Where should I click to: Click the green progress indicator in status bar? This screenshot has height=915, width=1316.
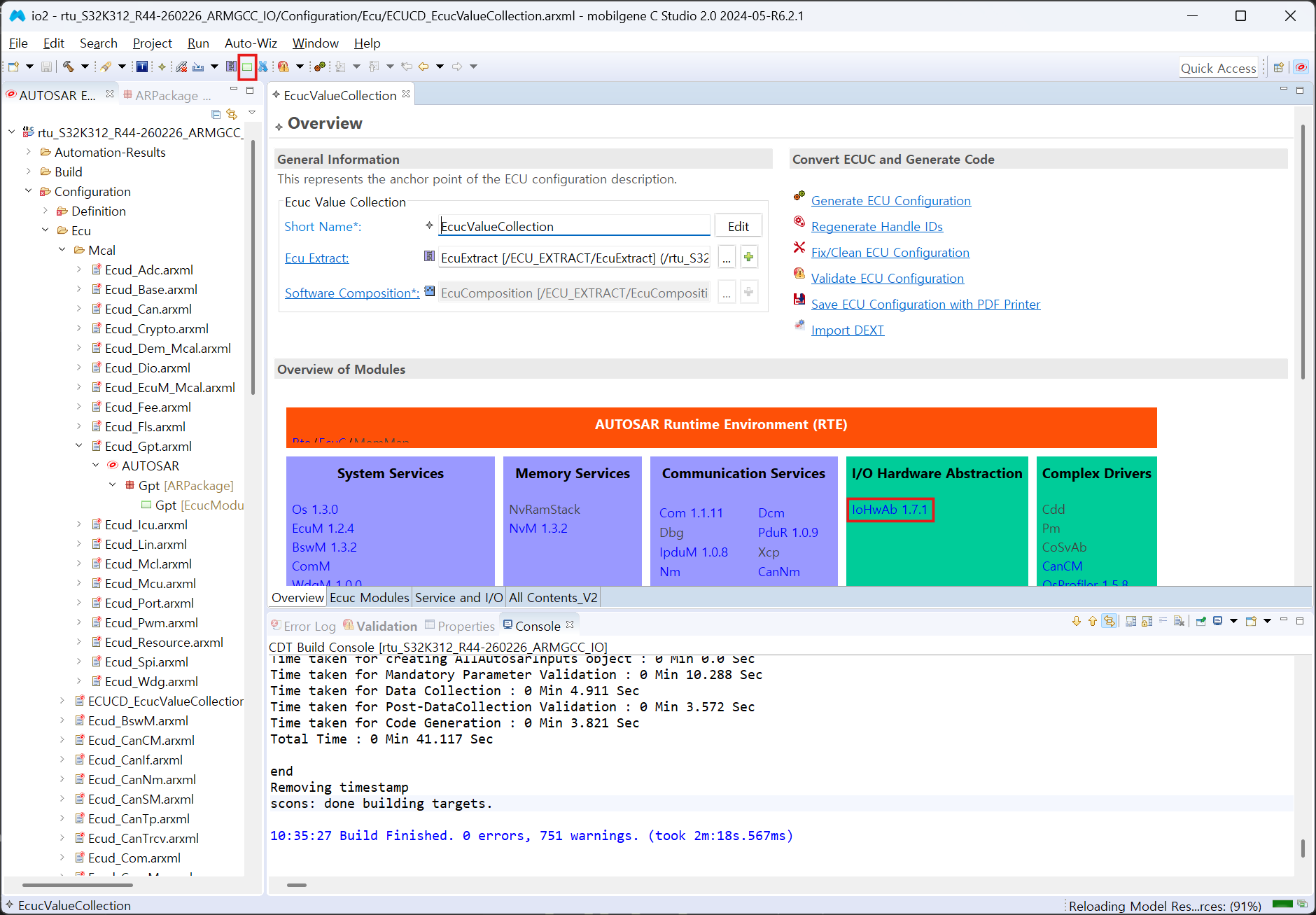coord(1282,904)
